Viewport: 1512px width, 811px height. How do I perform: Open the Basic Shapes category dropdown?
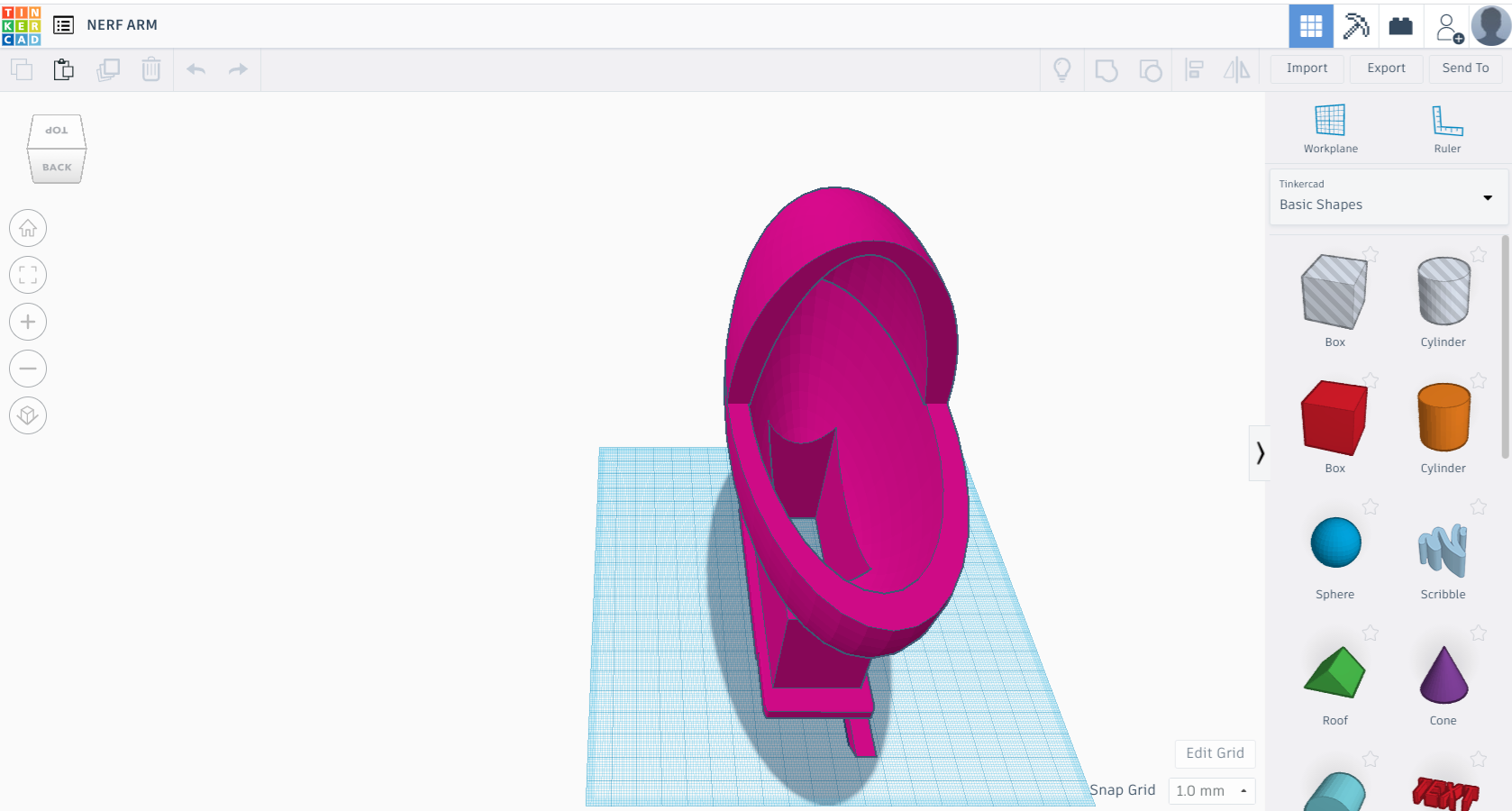tap(1388, 196)
